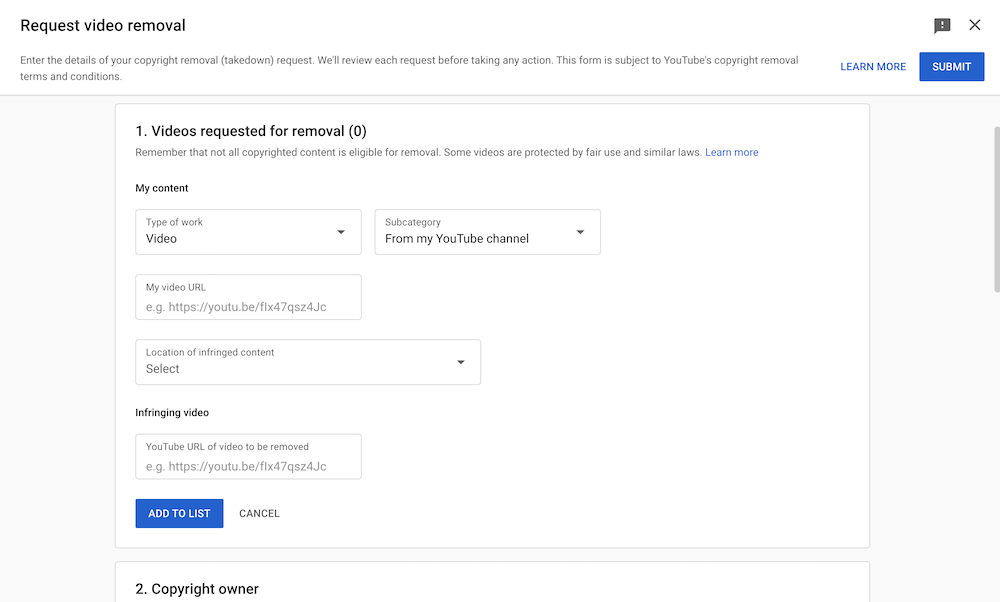Image resolution: width=1000 pixels, height=602 pixels.
Task: Submit the removal request
Action: (x=952, y=67)
